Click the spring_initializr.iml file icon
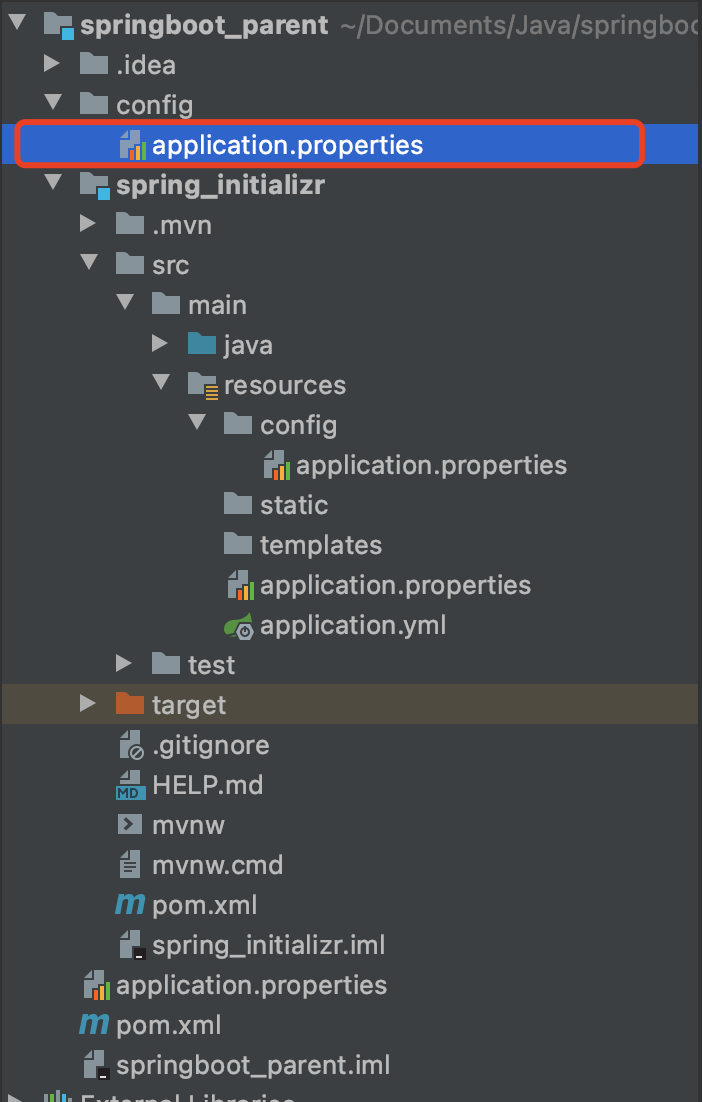 click(x=132, y=945)
